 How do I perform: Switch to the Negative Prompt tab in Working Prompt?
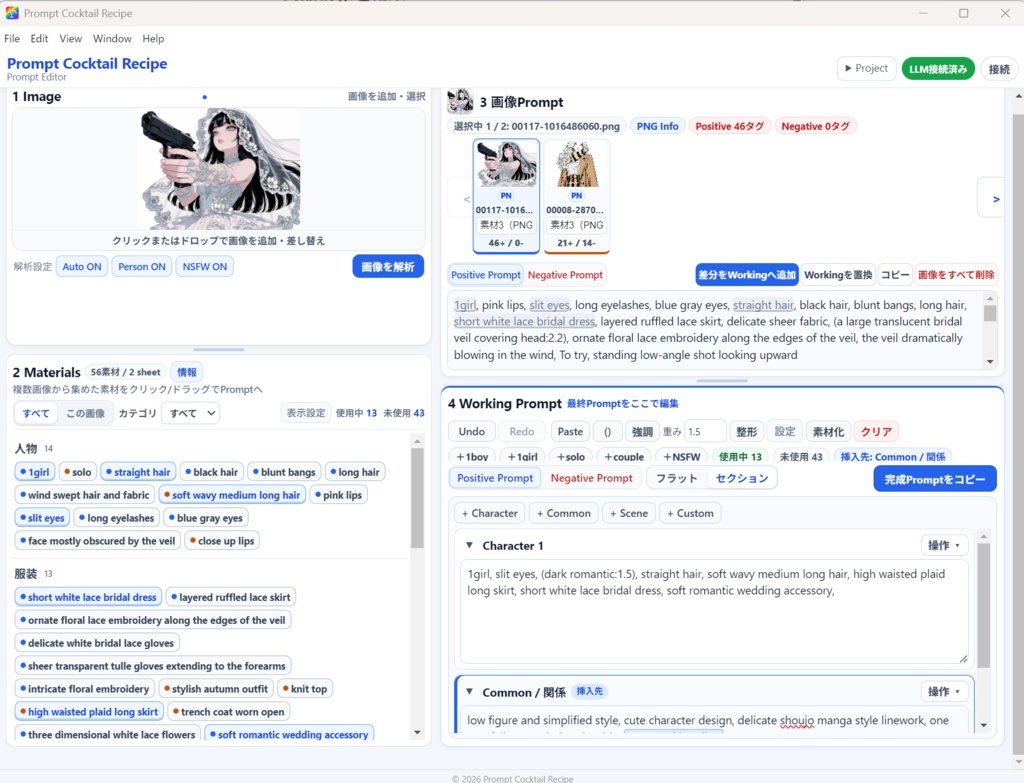point(591,478)
